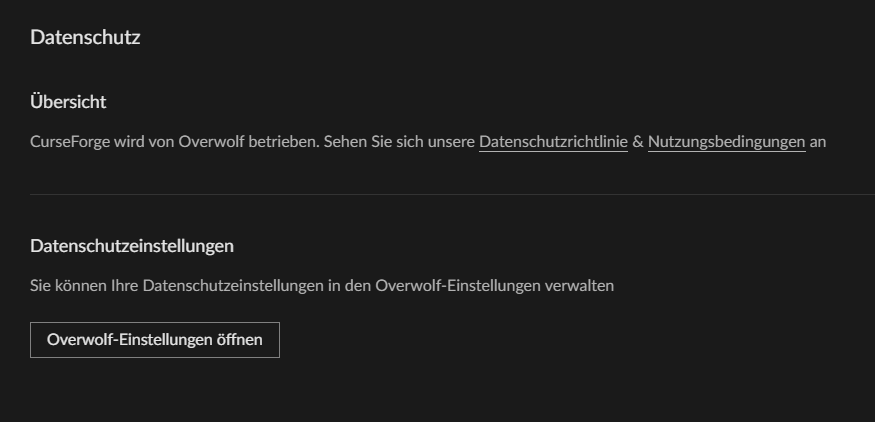
Task: Click the ampersand between the two links
Action: pyautogui.click(x=638, y=142)
